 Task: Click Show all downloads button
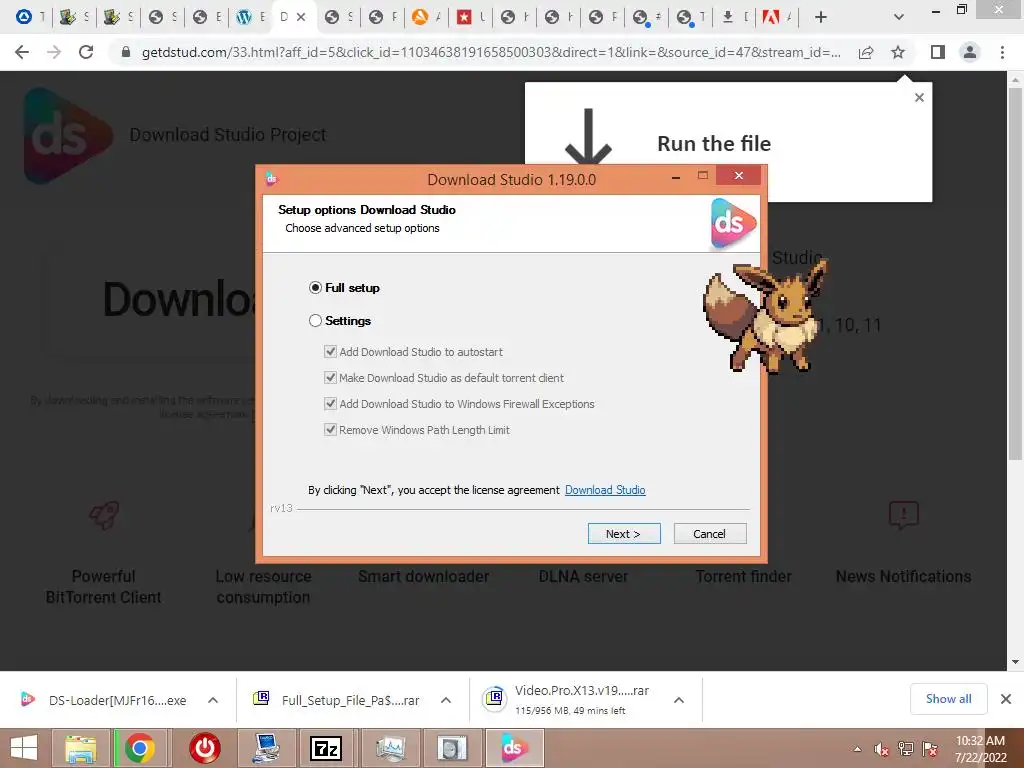[948, 699]
